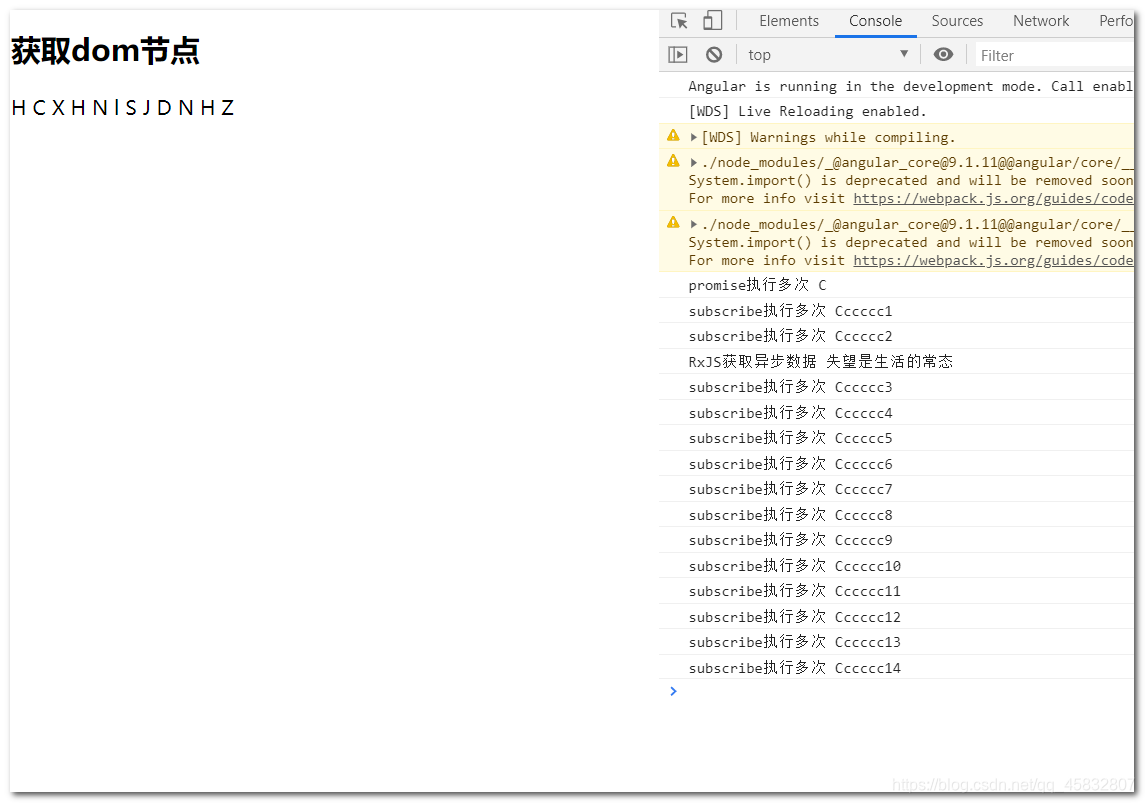Open the partially visible Performance tab
Image resolution: width=1145 pixels, height=803 pixels.
[x=1116, y=21]
